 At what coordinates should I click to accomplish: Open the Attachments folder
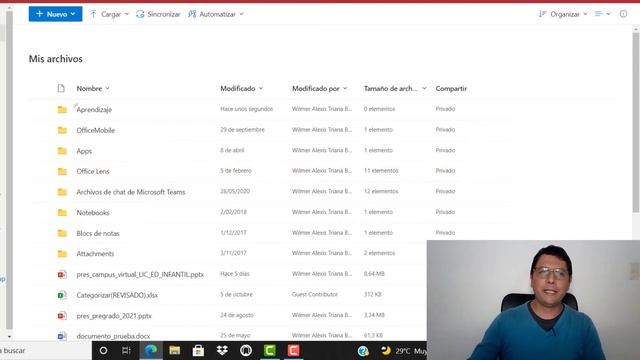pos(95,253)
